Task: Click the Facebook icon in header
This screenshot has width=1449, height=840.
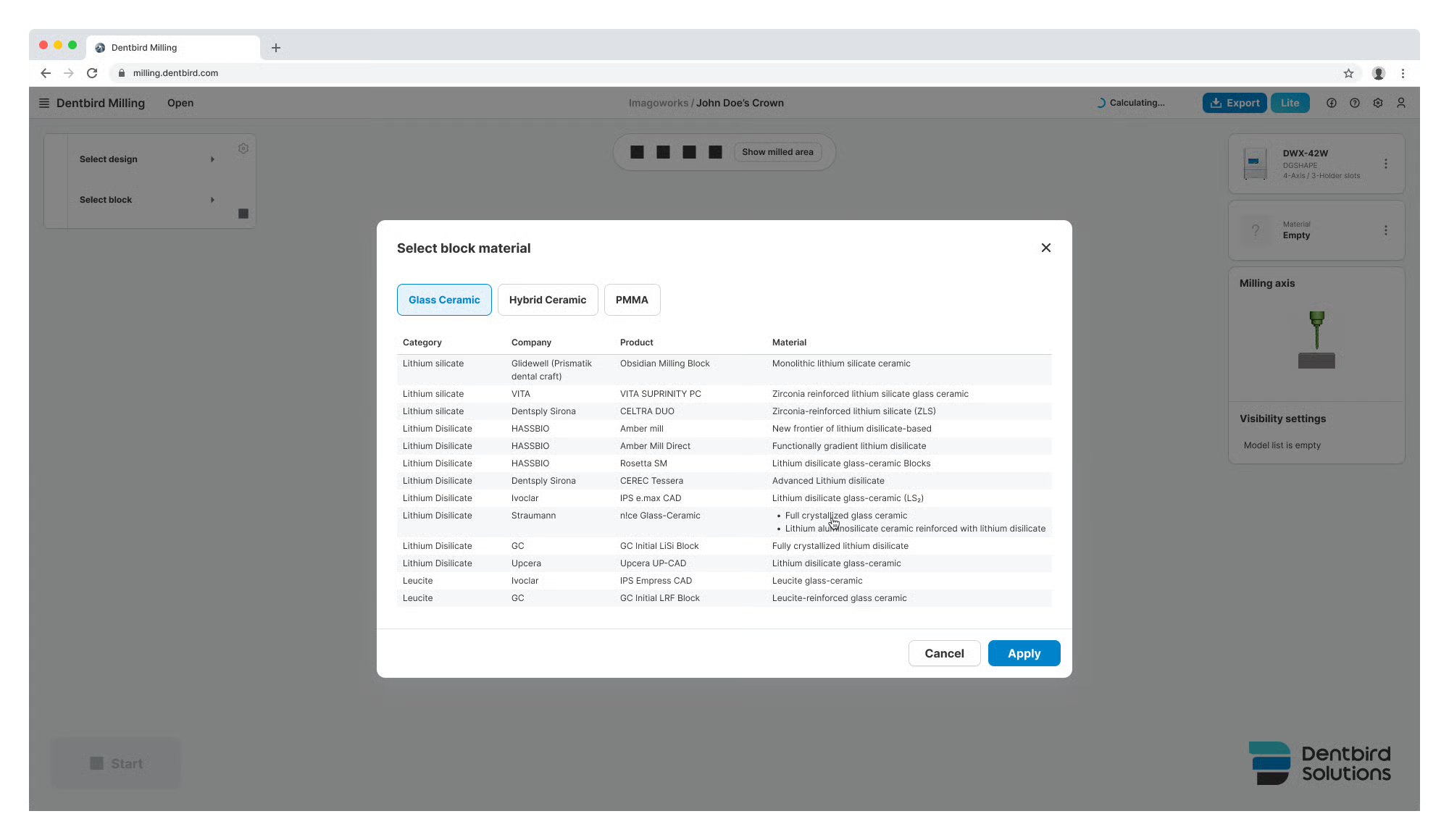Action: tap(1331, 103)
